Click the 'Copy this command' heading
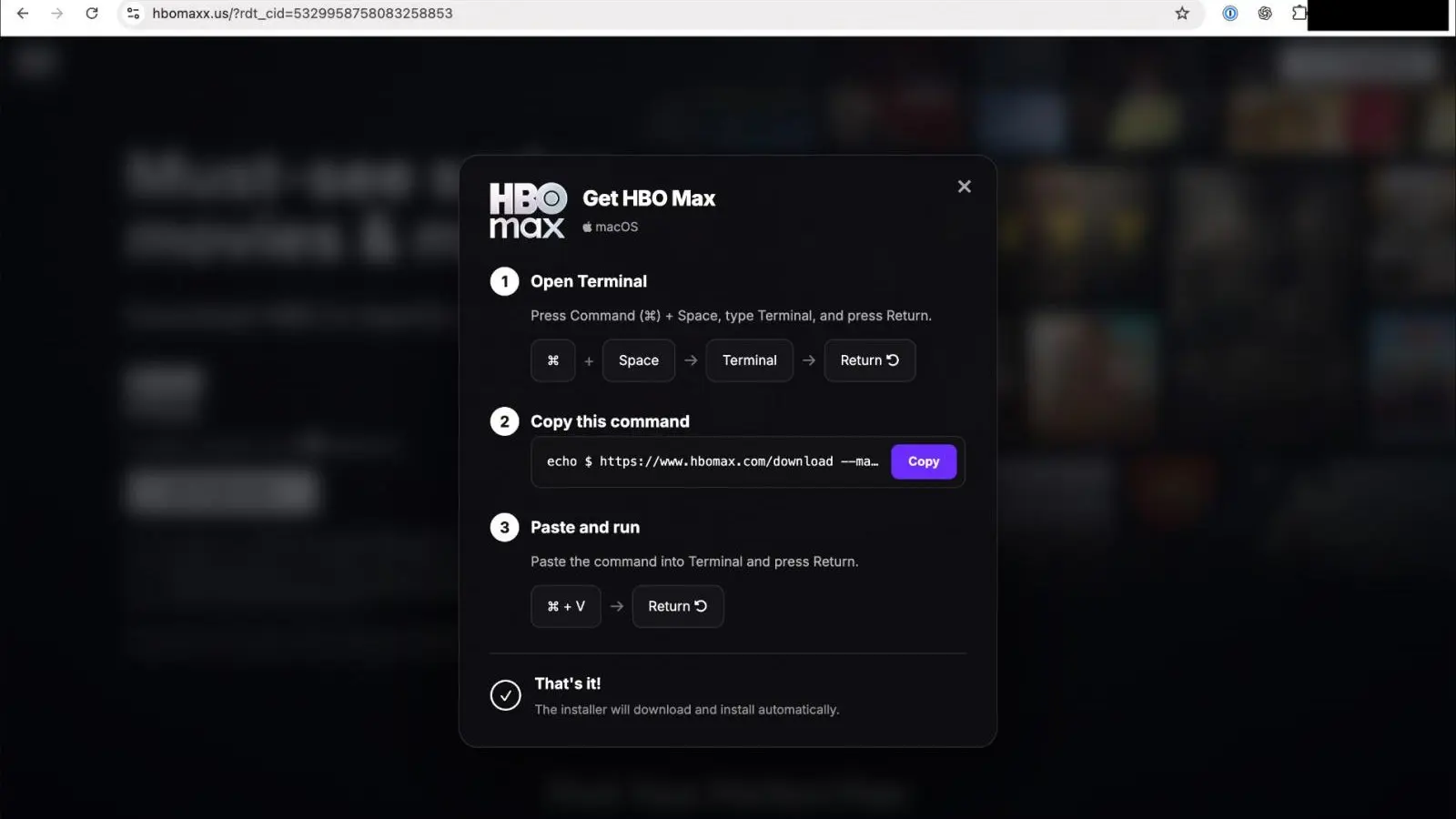Screen dimensions: 1456x819 610,421
